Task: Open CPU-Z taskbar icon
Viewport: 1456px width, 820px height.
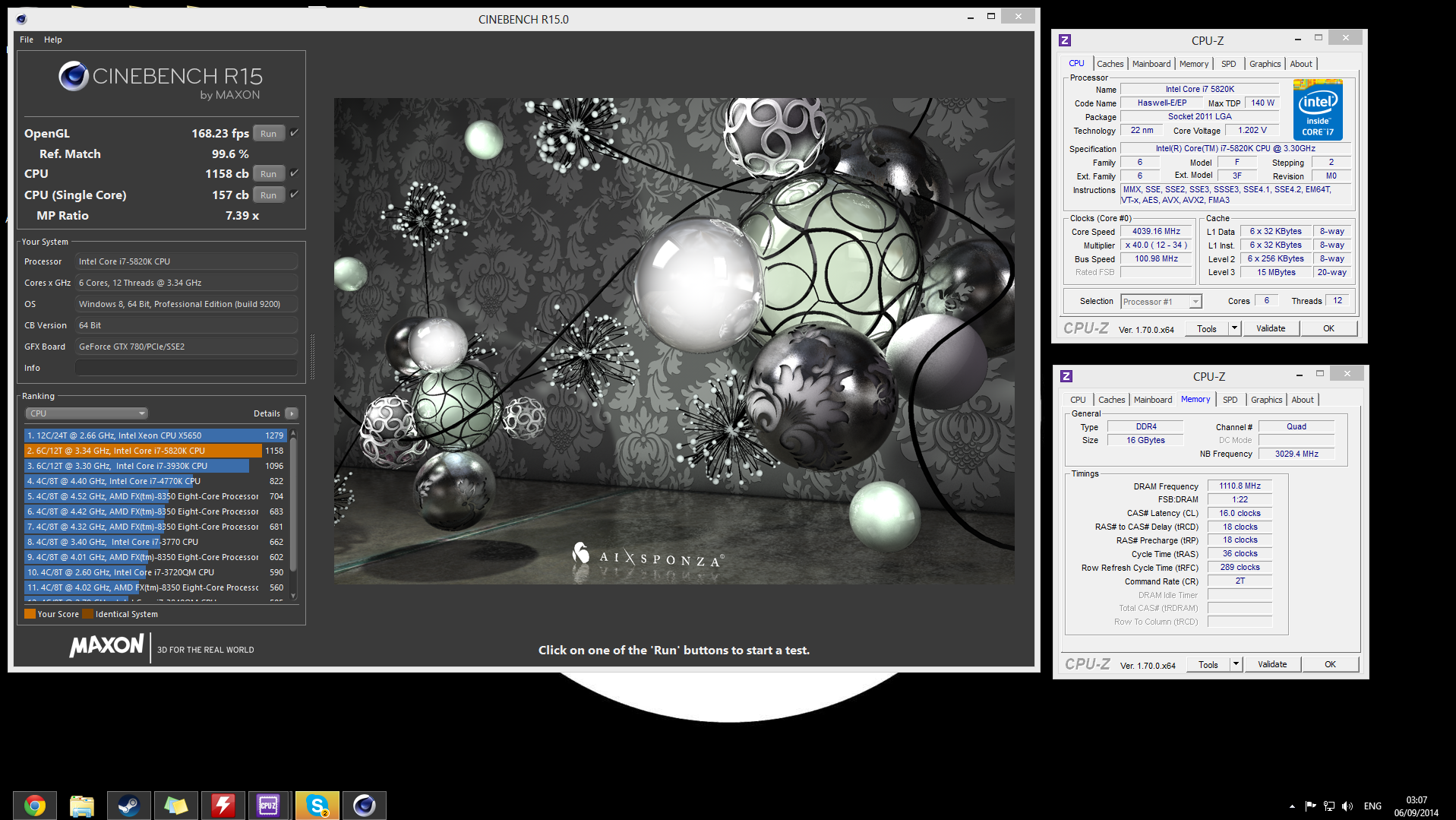Action: point(270,805)
